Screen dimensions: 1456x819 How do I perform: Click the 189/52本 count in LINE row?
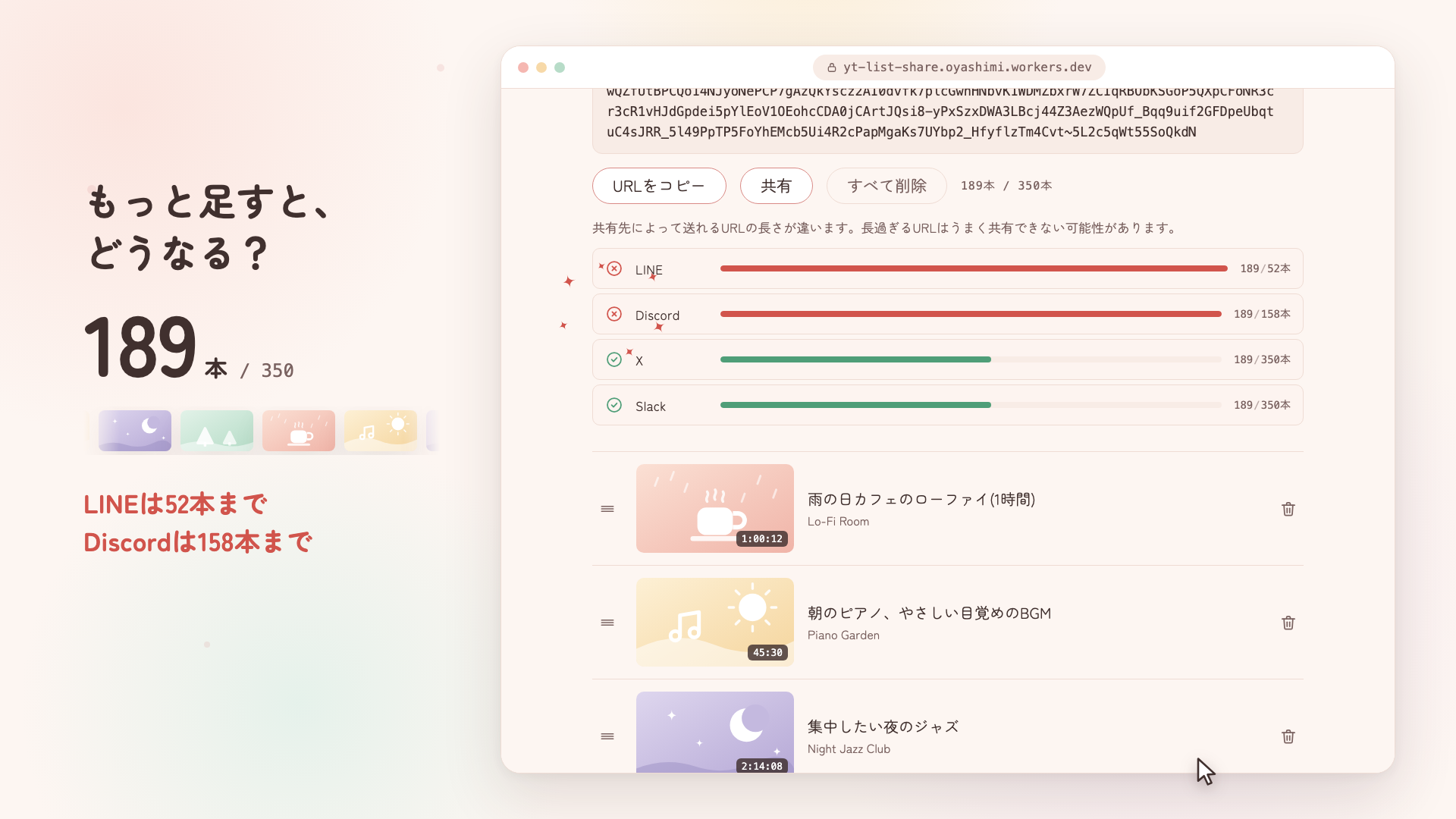1265,268
